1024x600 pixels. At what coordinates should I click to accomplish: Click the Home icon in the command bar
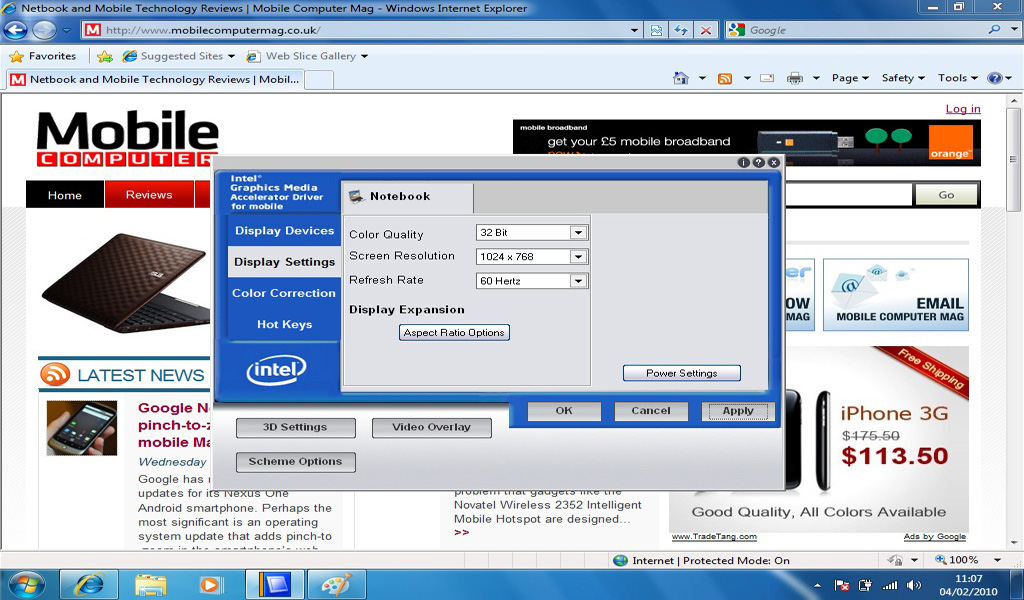pos(680,78)
